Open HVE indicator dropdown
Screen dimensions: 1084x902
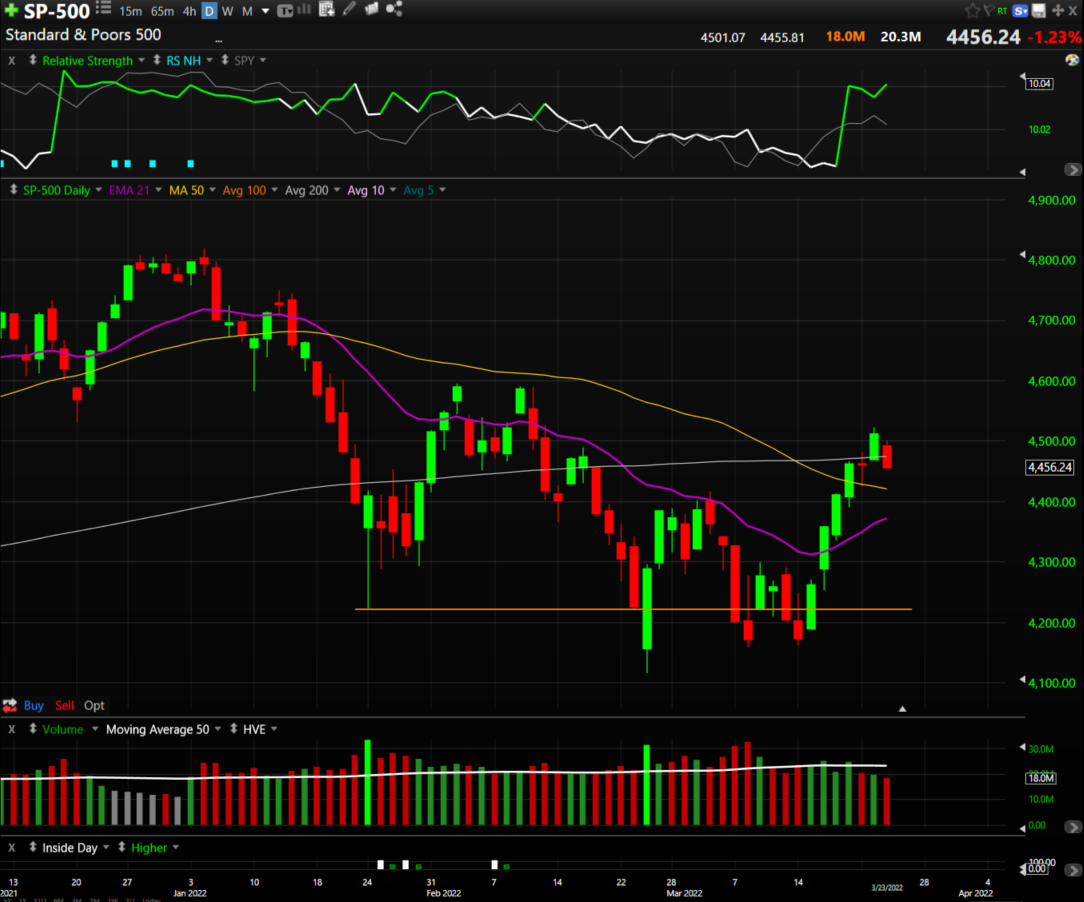pyautogui.click(x=274, y=729)
